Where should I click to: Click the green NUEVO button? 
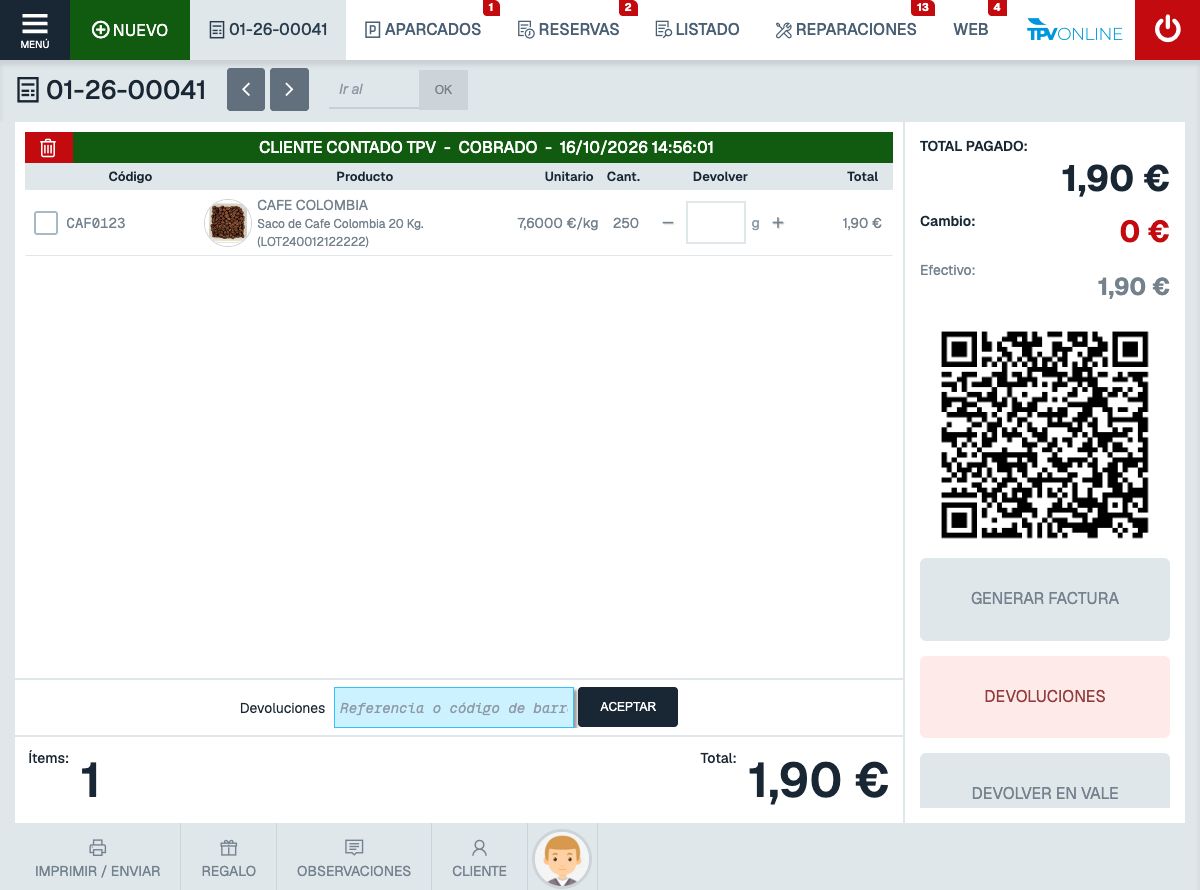[x=130, y=30]
